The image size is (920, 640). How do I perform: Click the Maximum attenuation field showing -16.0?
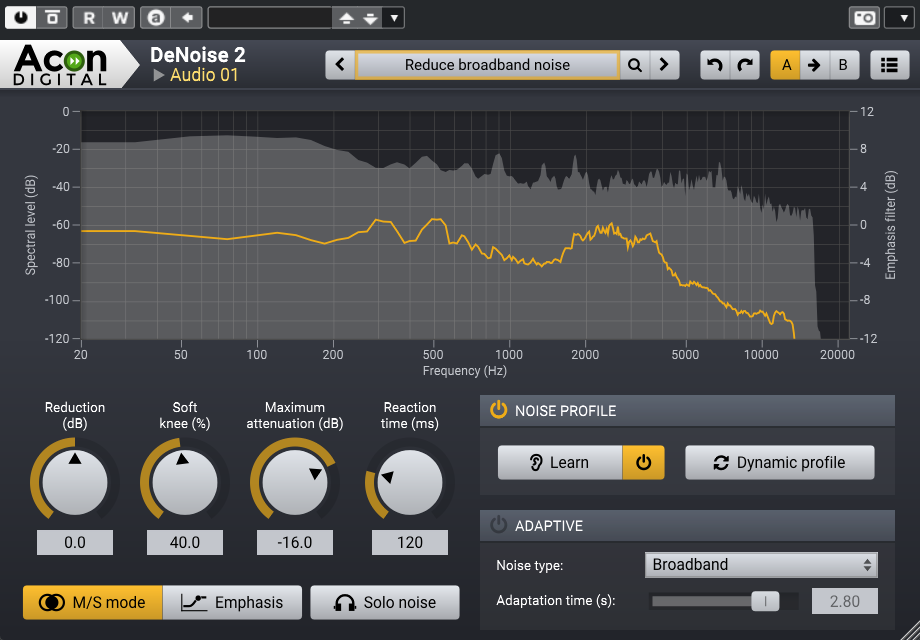295,543
